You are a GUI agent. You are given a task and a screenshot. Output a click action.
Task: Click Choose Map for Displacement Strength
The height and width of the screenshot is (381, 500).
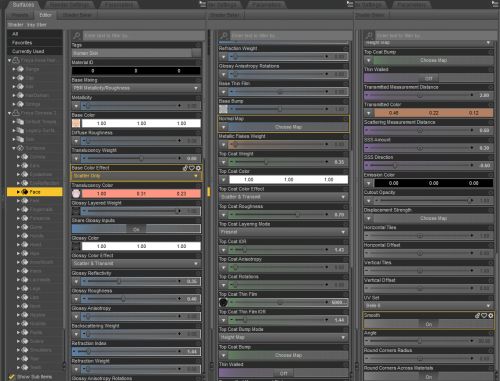point(433,218)
